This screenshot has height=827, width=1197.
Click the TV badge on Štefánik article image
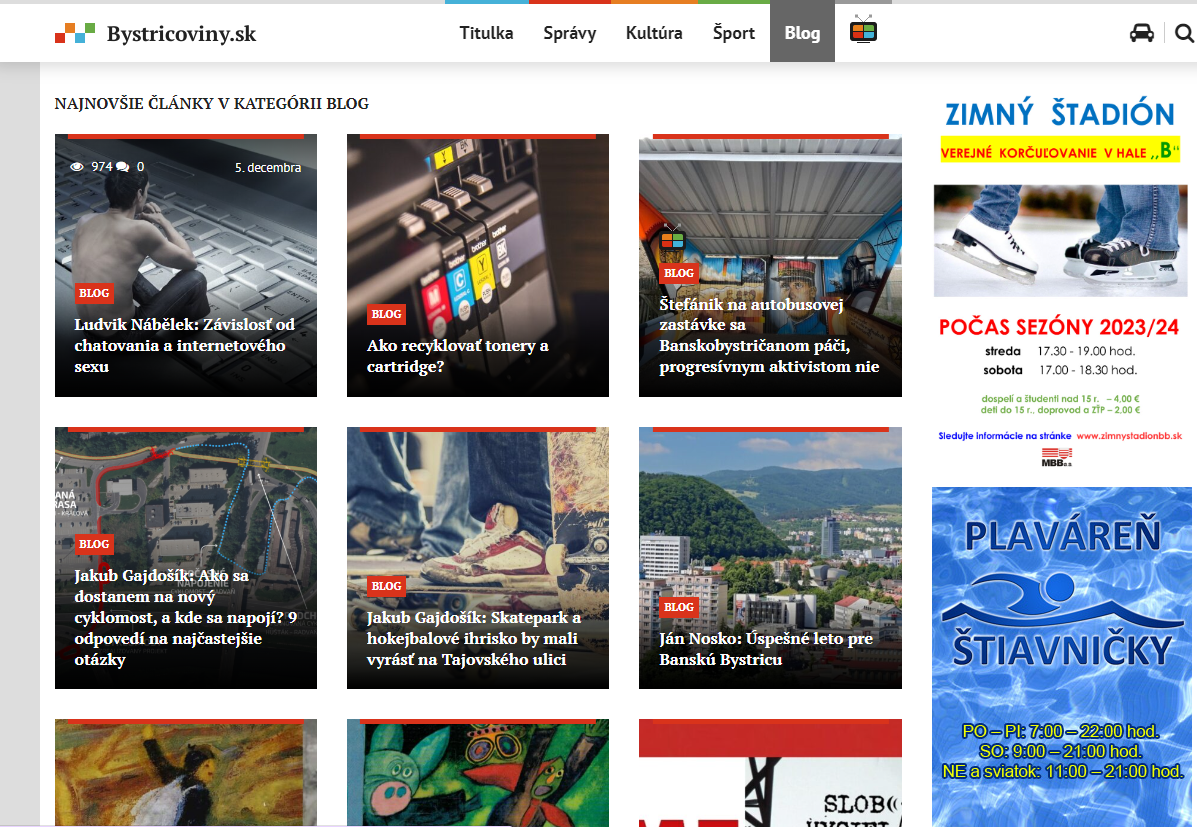[672, 240]
